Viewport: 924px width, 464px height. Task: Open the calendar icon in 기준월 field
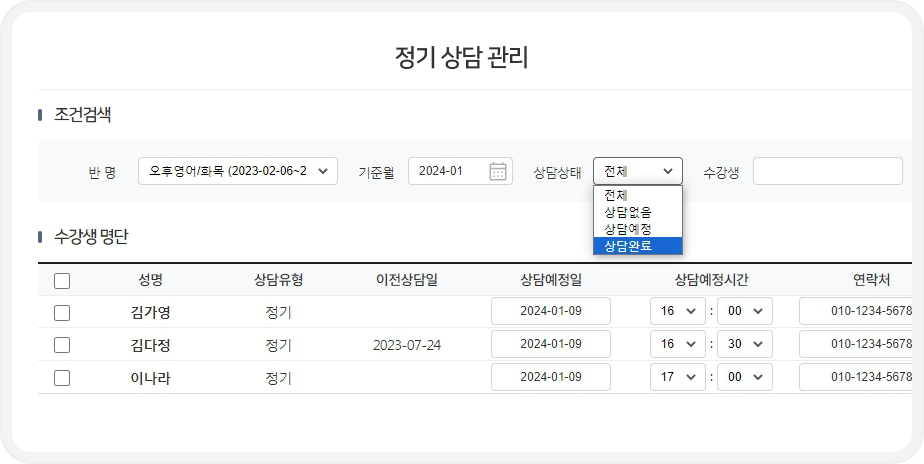click(x=498, y=172)
